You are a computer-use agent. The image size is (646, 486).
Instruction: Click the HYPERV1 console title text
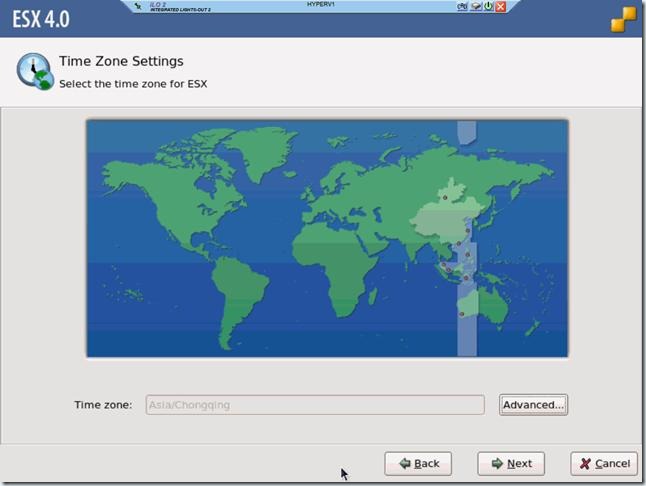pyautogui.click(x=321, y=4)
